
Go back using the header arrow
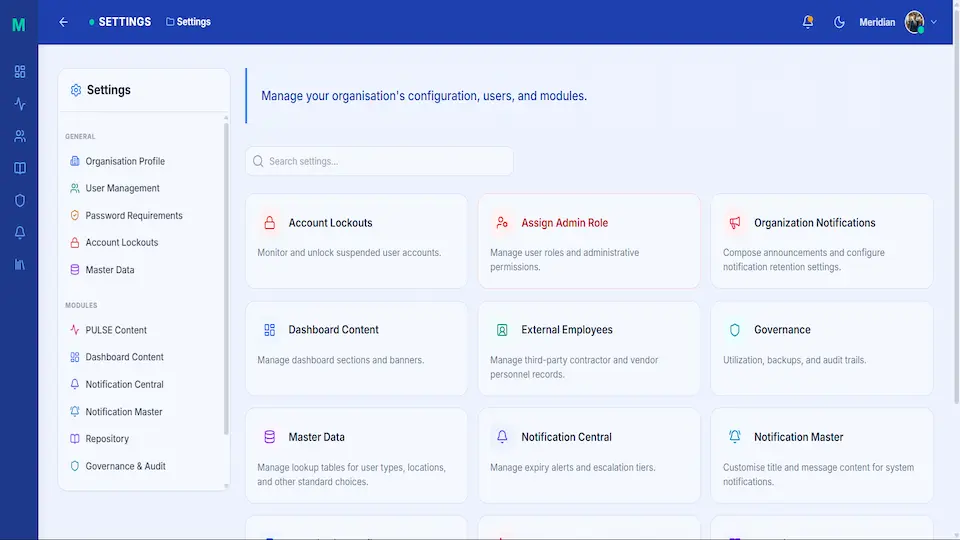tap(63, 22)
